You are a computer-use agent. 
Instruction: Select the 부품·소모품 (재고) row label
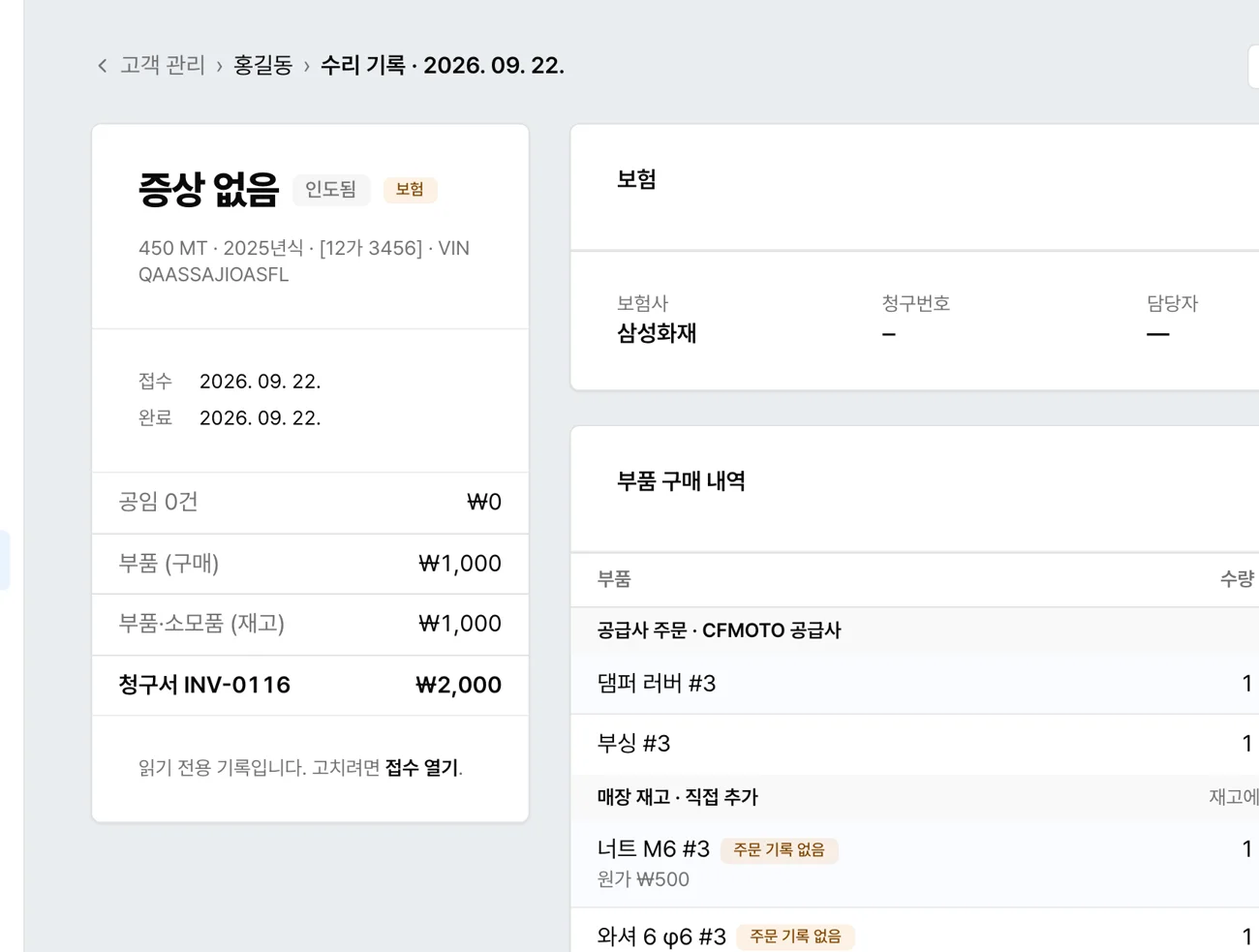pos(201,624)
